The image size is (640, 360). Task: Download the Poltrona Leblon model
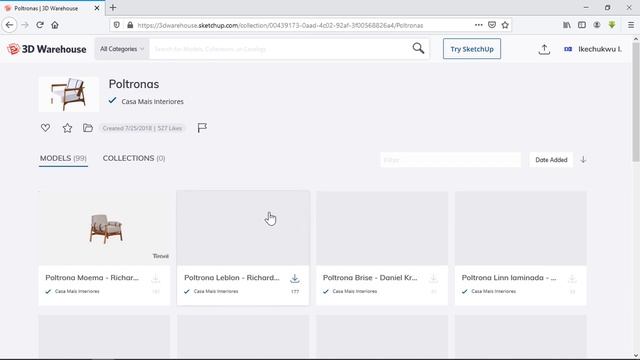tap(295, 279)
